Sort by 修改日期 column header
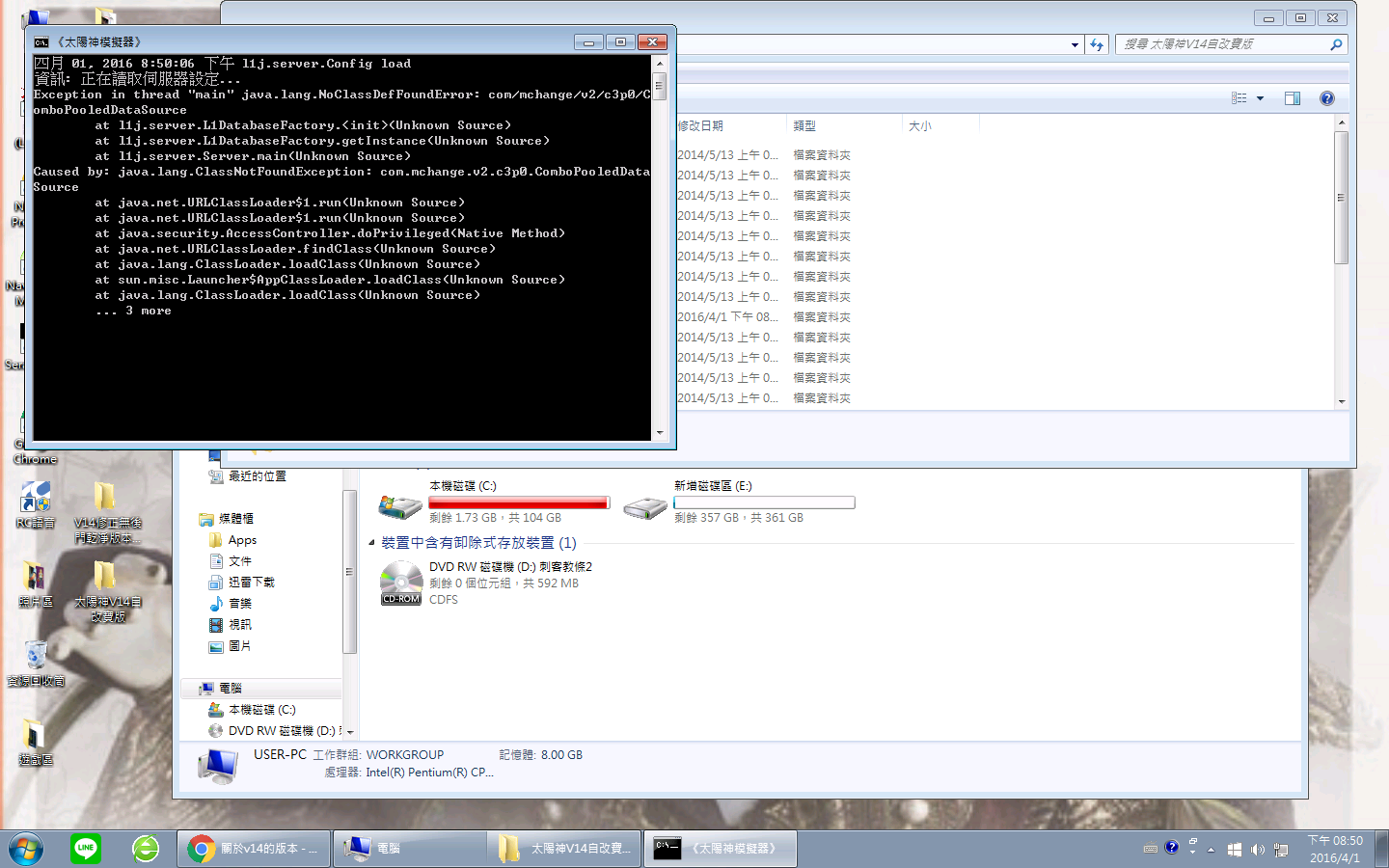 (730, 125)
